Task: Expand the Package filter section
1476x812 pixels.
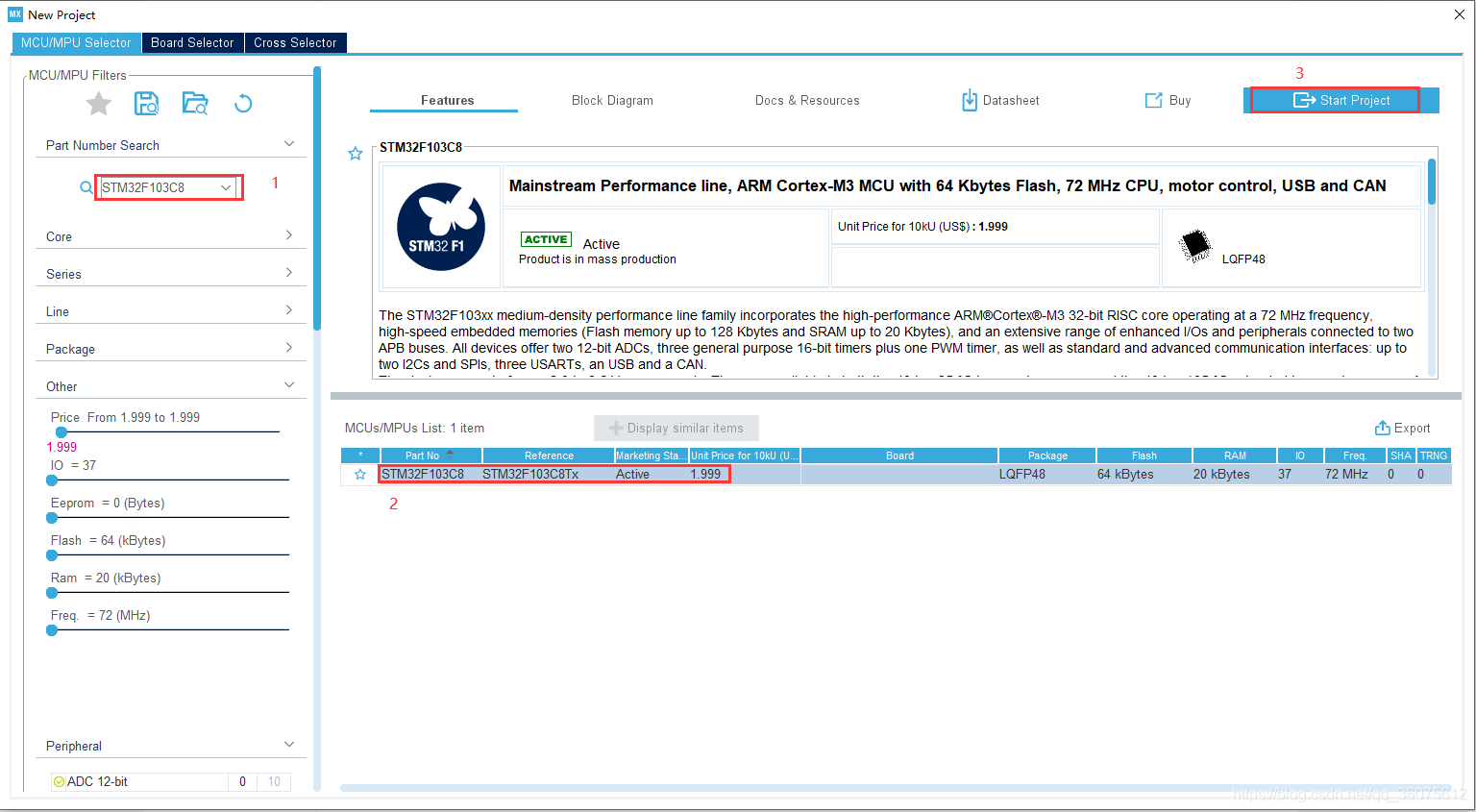Action: 289,348
